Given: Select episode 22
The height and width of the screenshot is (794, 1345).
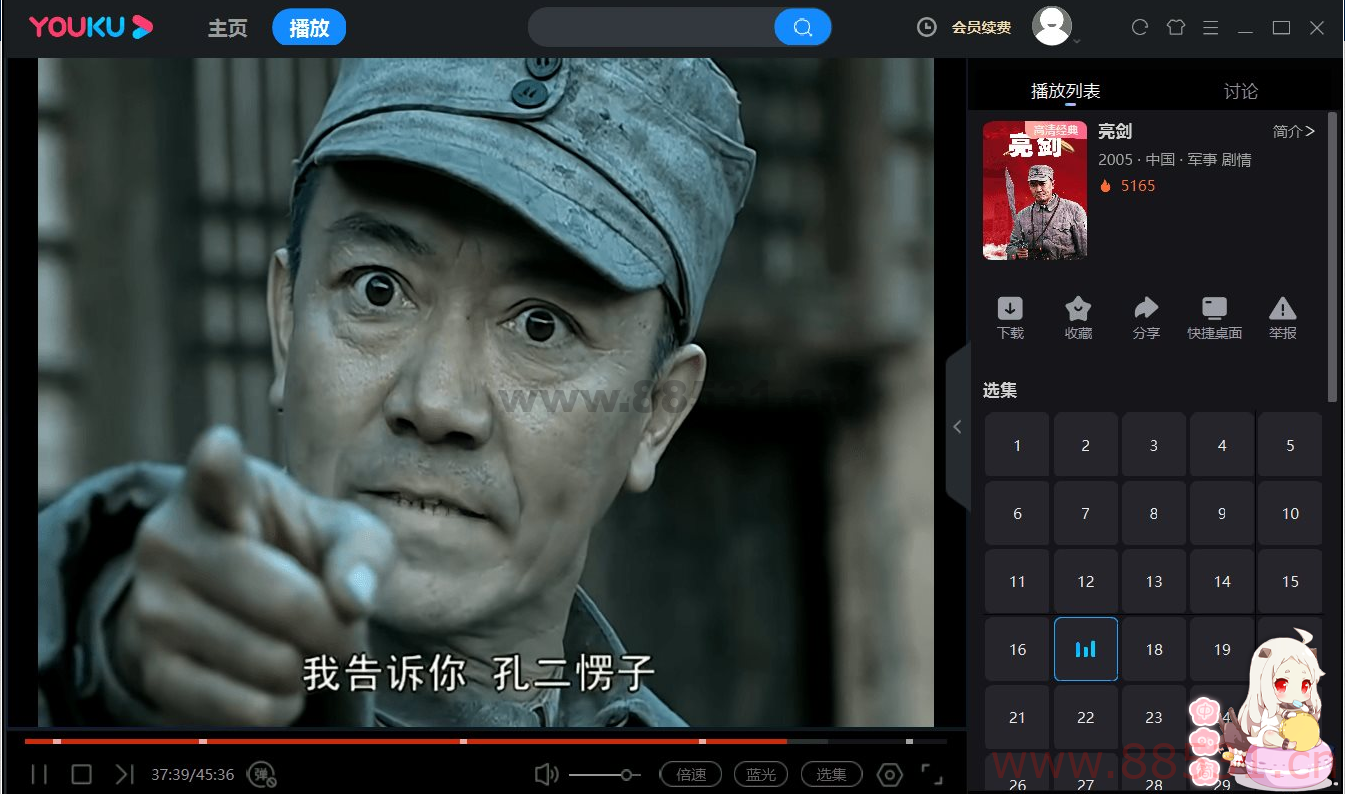Looking at the screenshot, I should tap(1085, 717).
